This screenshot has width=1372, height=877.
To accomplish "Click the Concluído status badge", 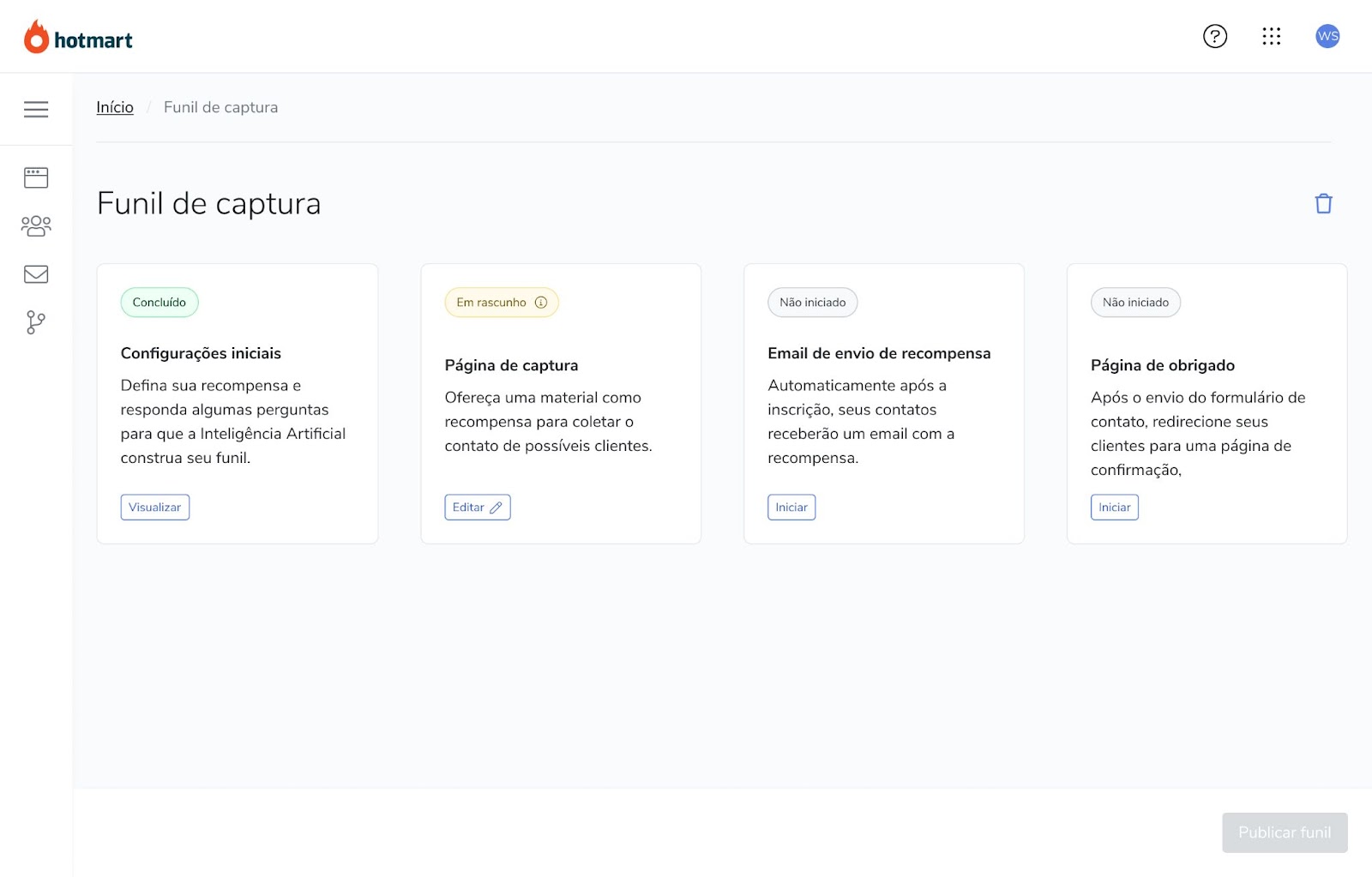I will tap(159, 303).
